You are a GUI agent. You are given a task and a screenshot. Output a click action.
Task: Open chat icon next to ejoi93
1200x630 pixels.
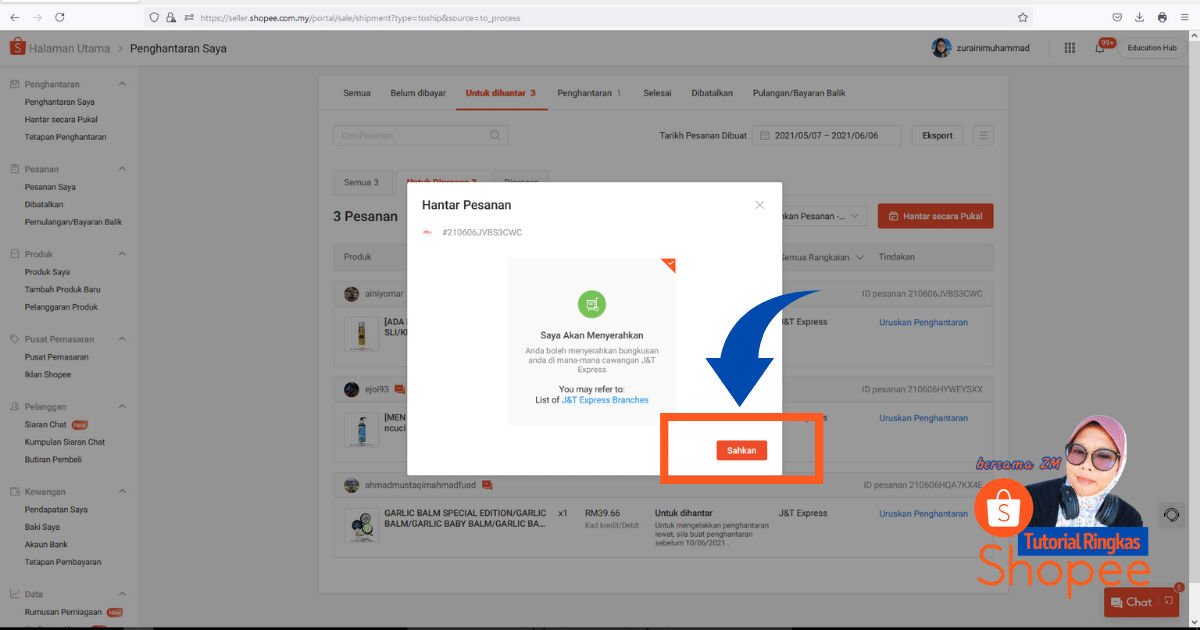click(400, 389)
